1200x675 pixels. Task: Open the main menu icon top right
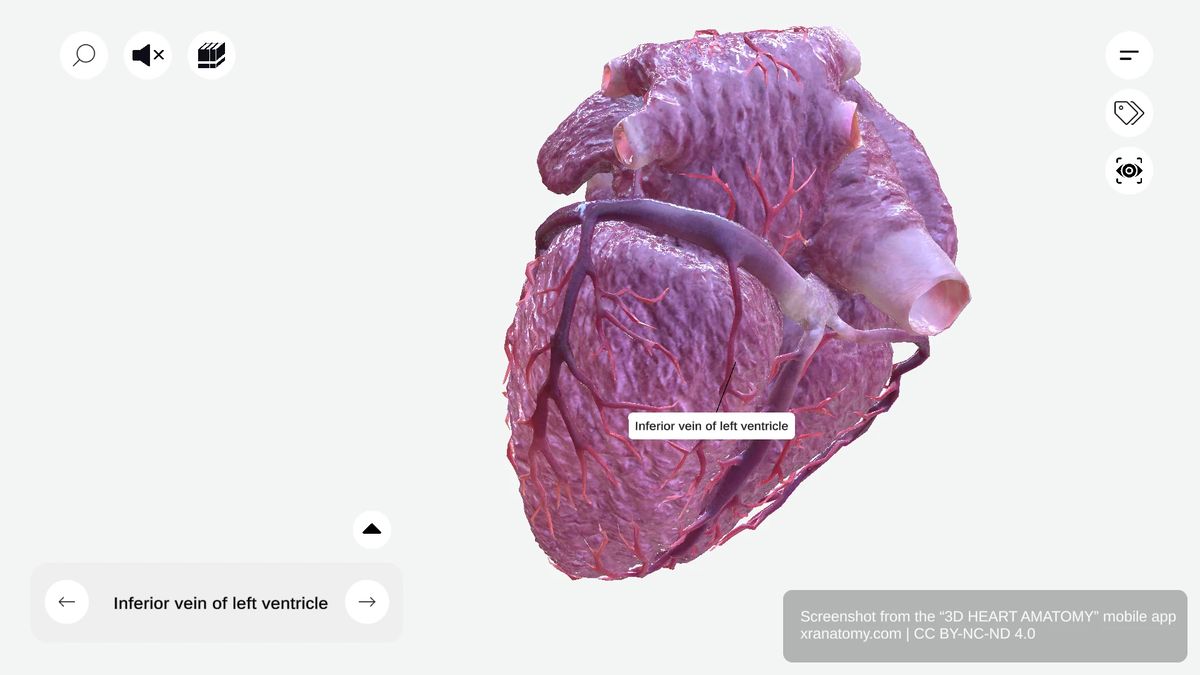pos(1129,55)
